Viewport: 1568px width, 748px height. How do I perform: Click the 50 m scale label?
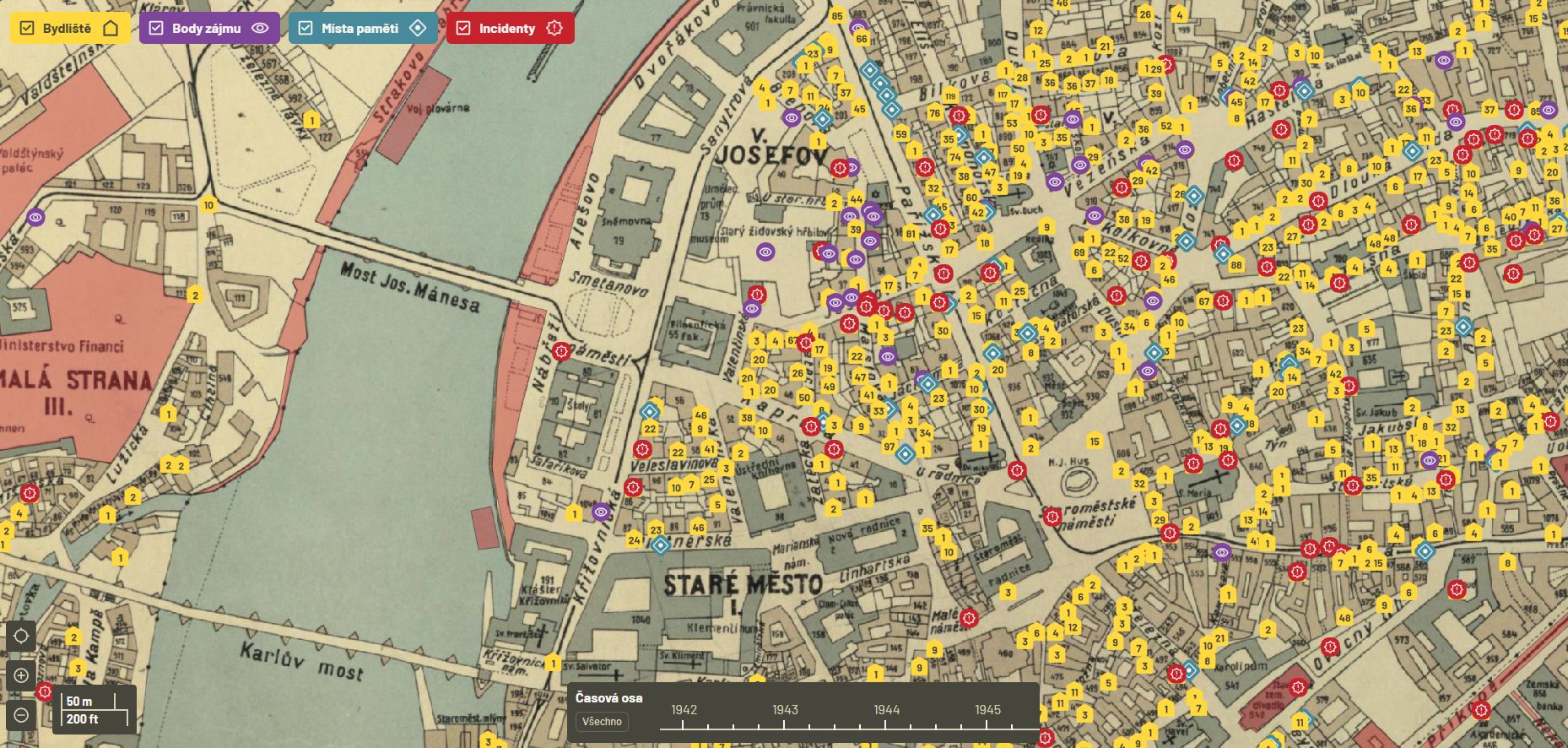coord(79,702)
